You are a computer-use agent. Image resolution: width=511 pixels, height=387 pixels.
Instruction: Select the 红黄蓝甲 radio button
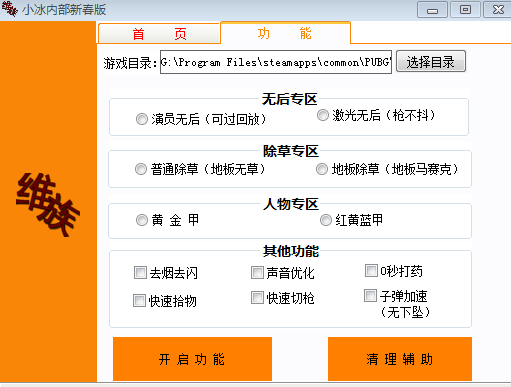click(326, 220)
